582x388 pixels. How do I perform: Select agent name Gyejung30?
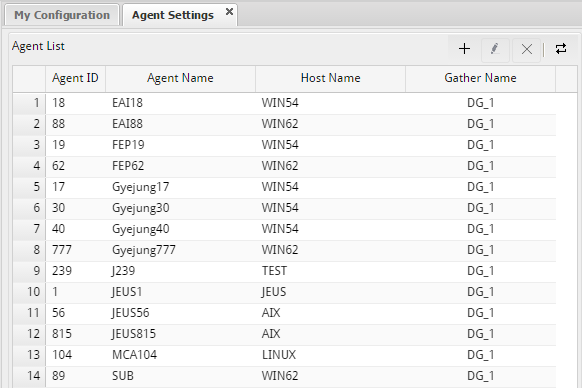click(x=141, y=208)
